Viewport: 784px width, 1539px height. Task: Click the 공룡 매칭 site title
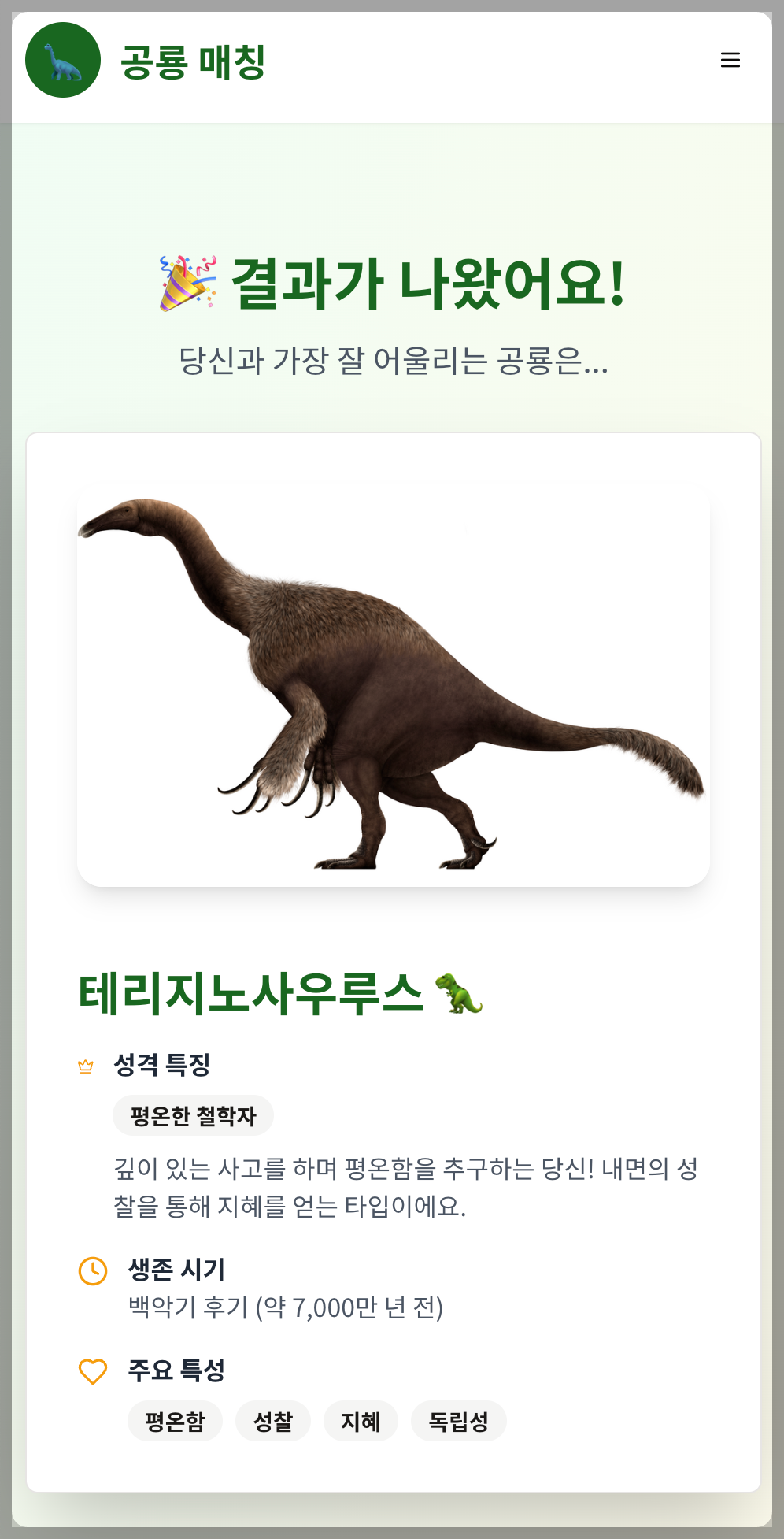(193, 61)
